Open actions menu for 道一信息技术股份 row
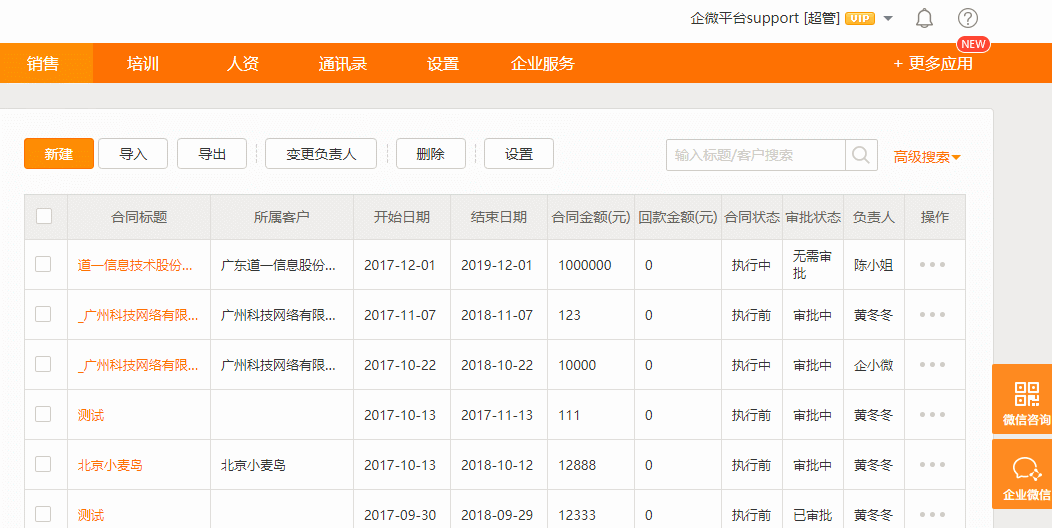1052x528 pixels. click(x=932, y=265)
